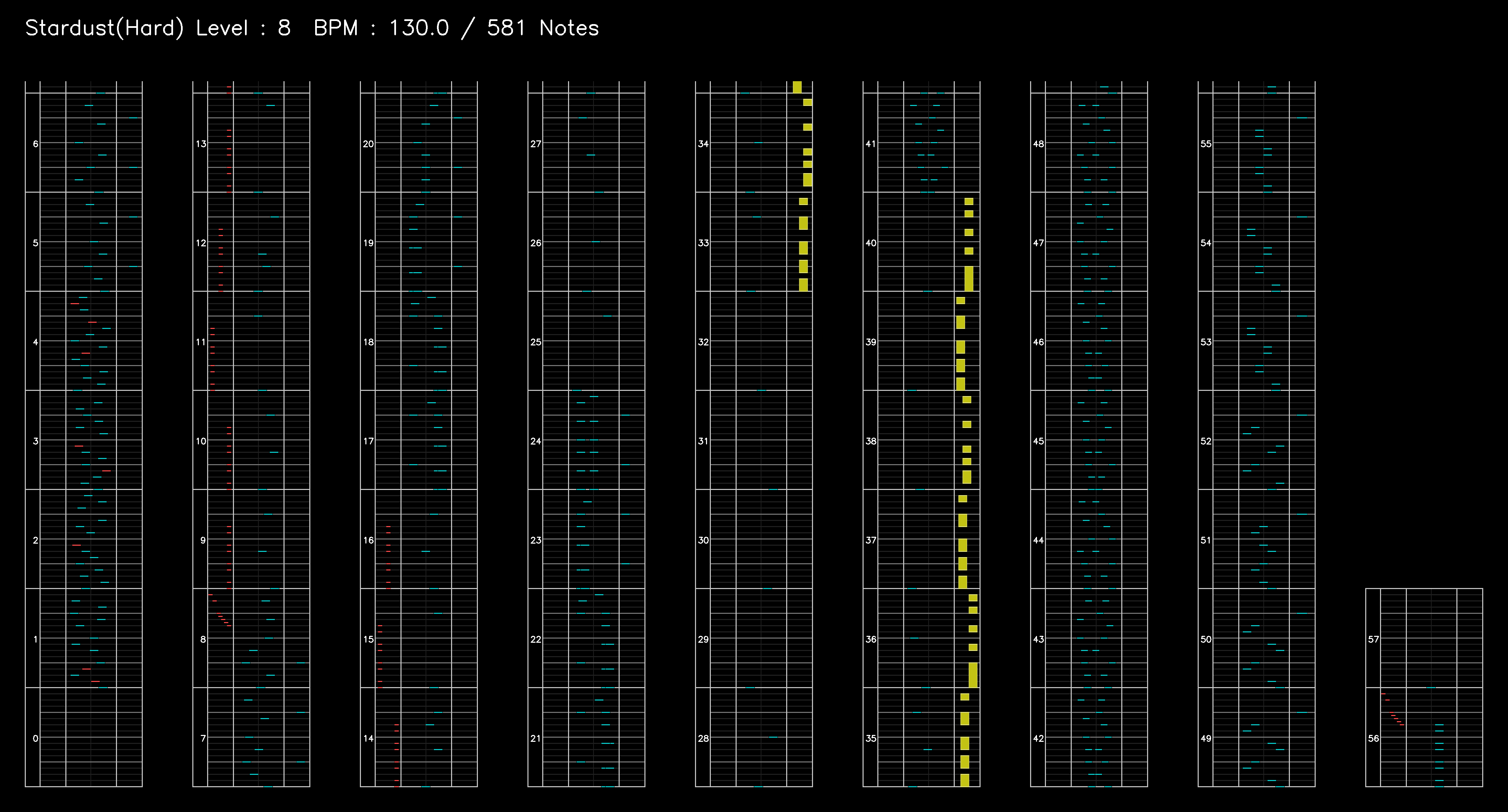Click measure number 12 label
The width and height of the screenshot is (1508, 812).
(x=201, y=243)
